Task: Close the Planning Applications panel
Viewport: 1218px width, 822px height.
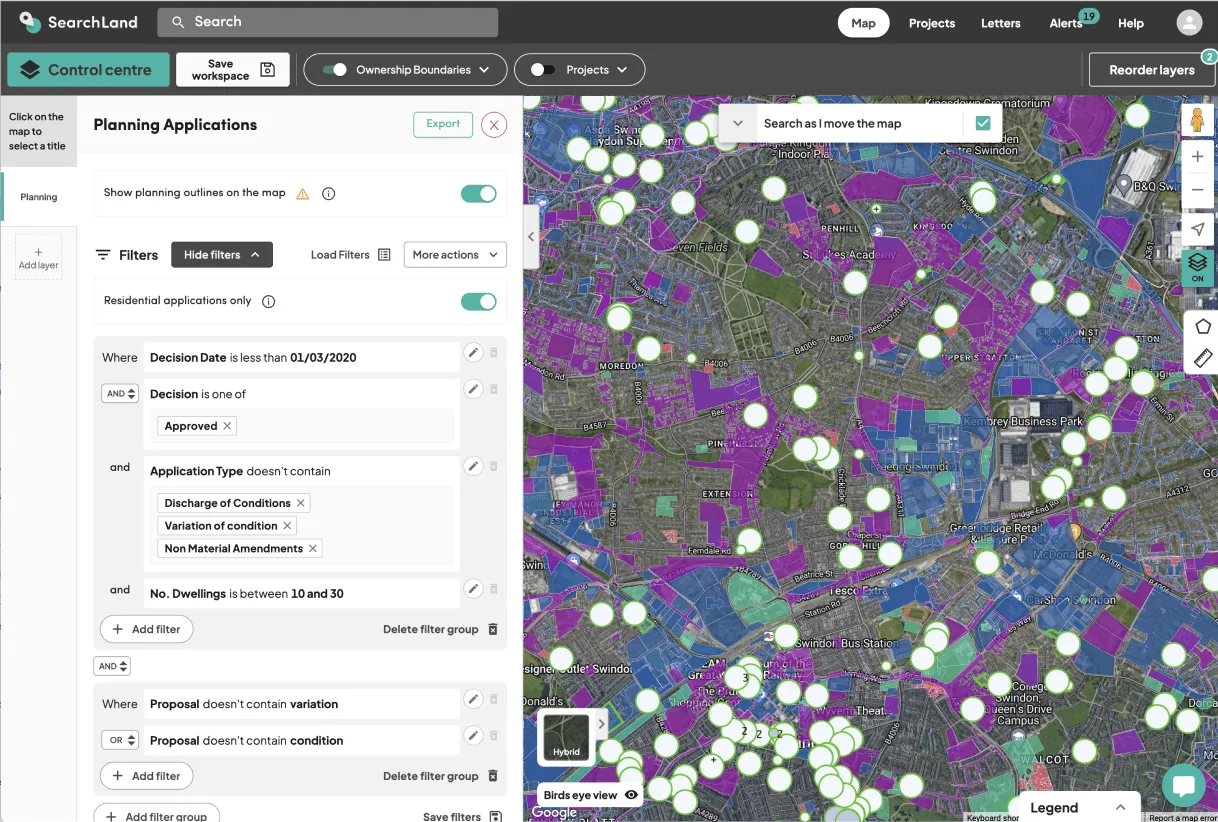Action: point(493,125)
